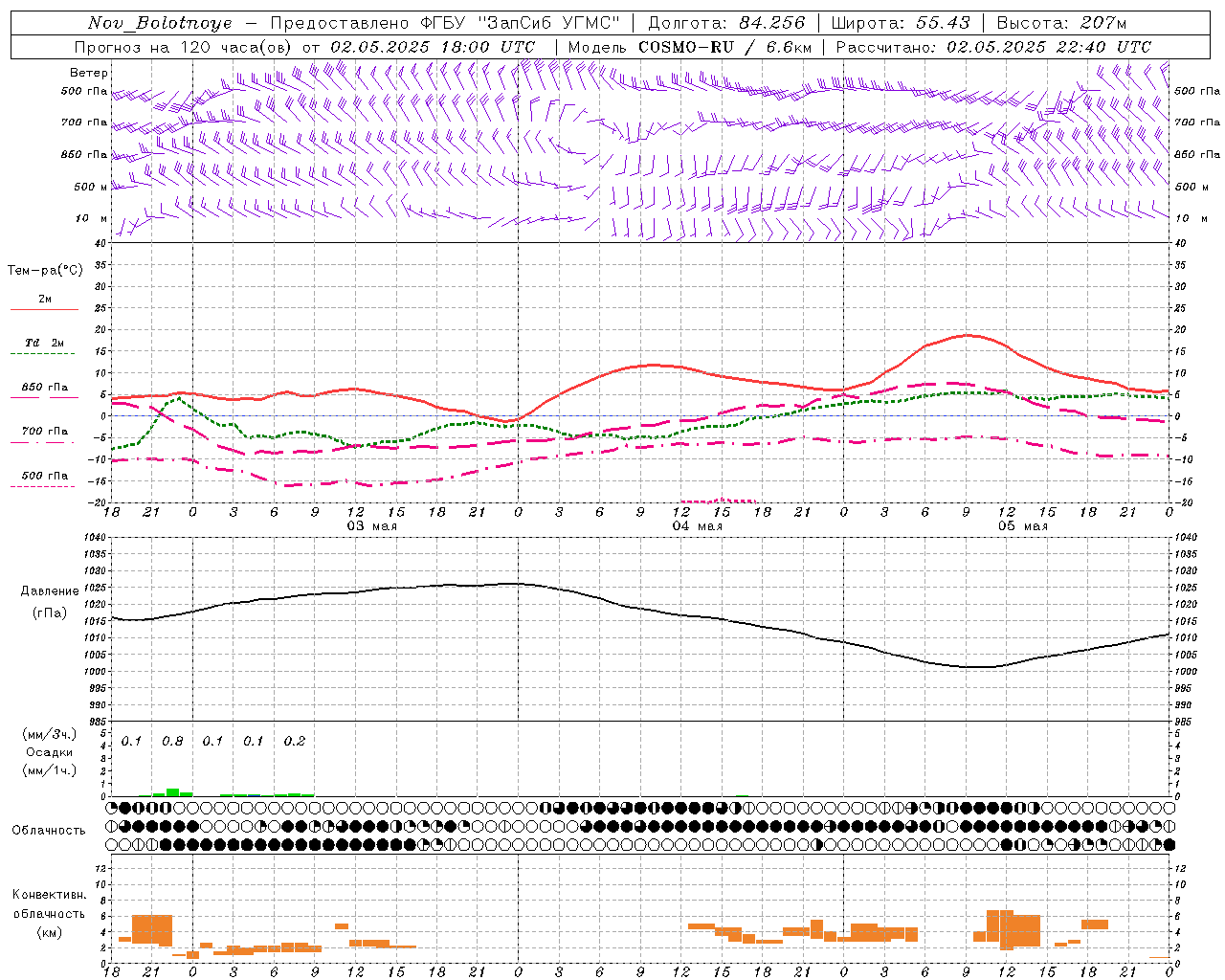The image size is (1225, 980).
Task: Click the (мм/3ч.) precipitation unit label
Action: 50,734
